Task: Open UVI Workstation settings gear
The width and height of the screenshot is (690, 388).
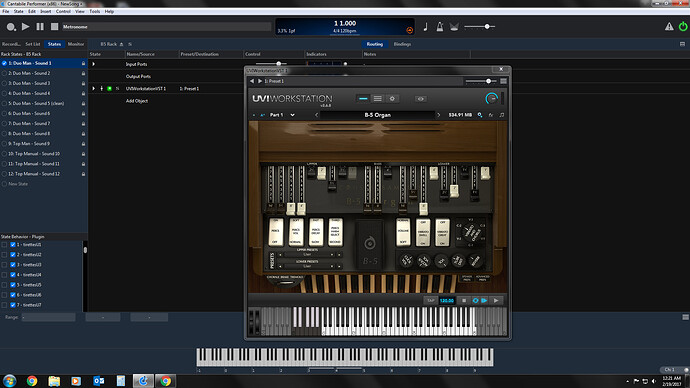Action: 392,99
